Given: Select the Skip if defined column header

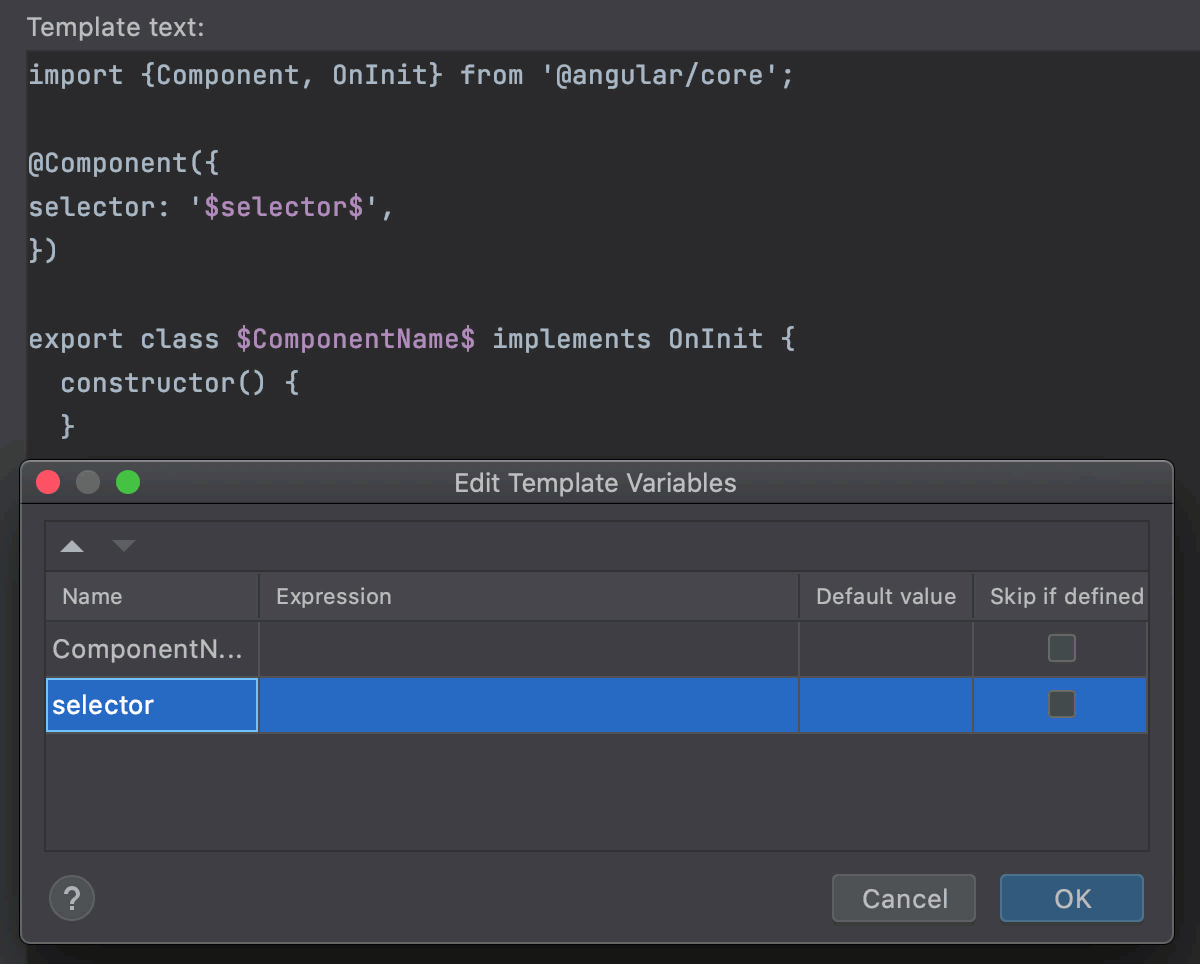Looking at the screenshot, I should click(x=1064, y=596).
